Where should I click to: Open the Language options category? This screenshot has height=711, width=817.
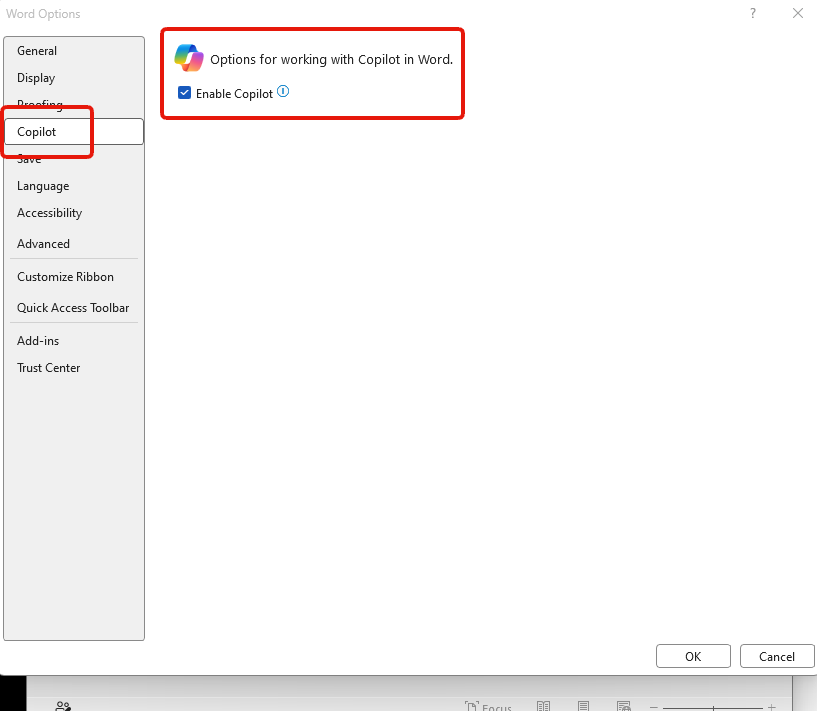tap(74, 186)
